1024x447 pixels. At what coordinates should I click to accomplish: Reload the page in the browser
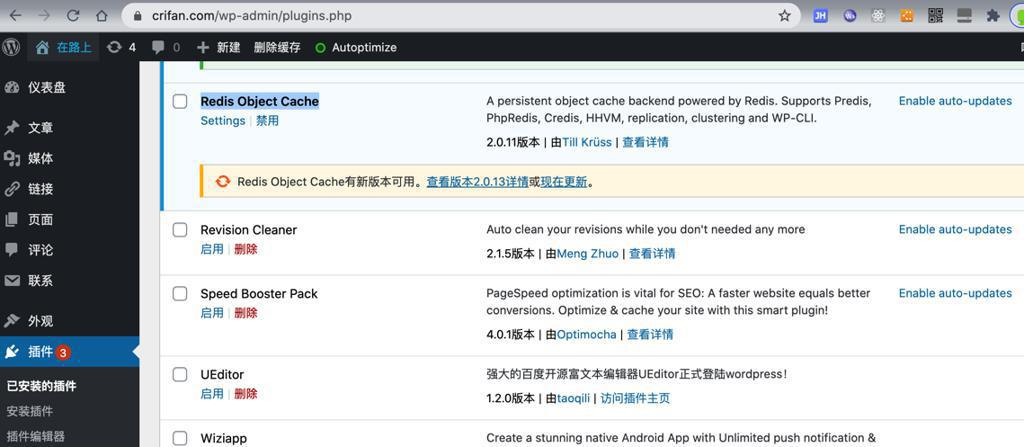coord(73,16)
